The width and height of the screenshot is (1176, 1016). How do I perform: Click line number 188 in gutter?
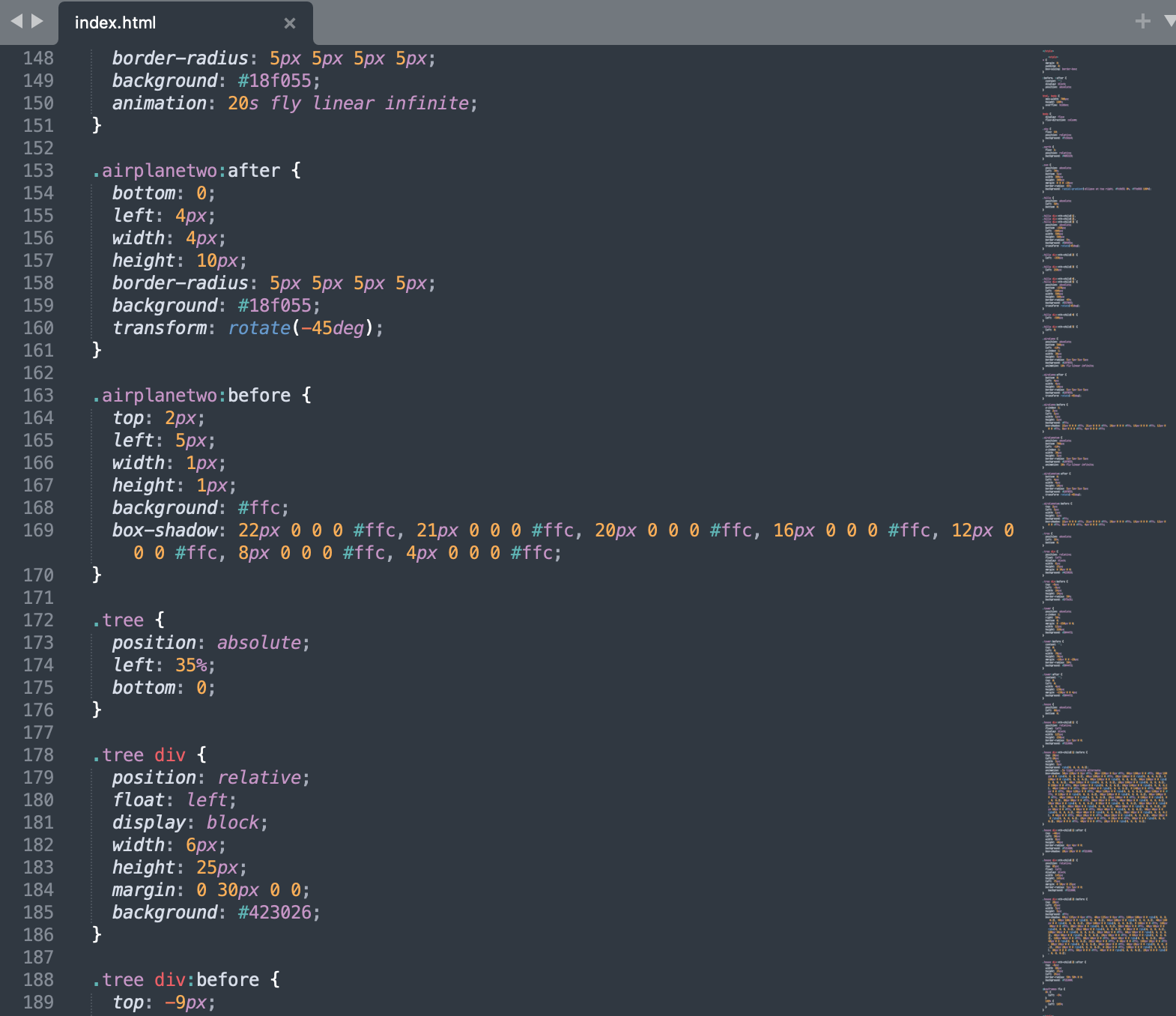38,980
